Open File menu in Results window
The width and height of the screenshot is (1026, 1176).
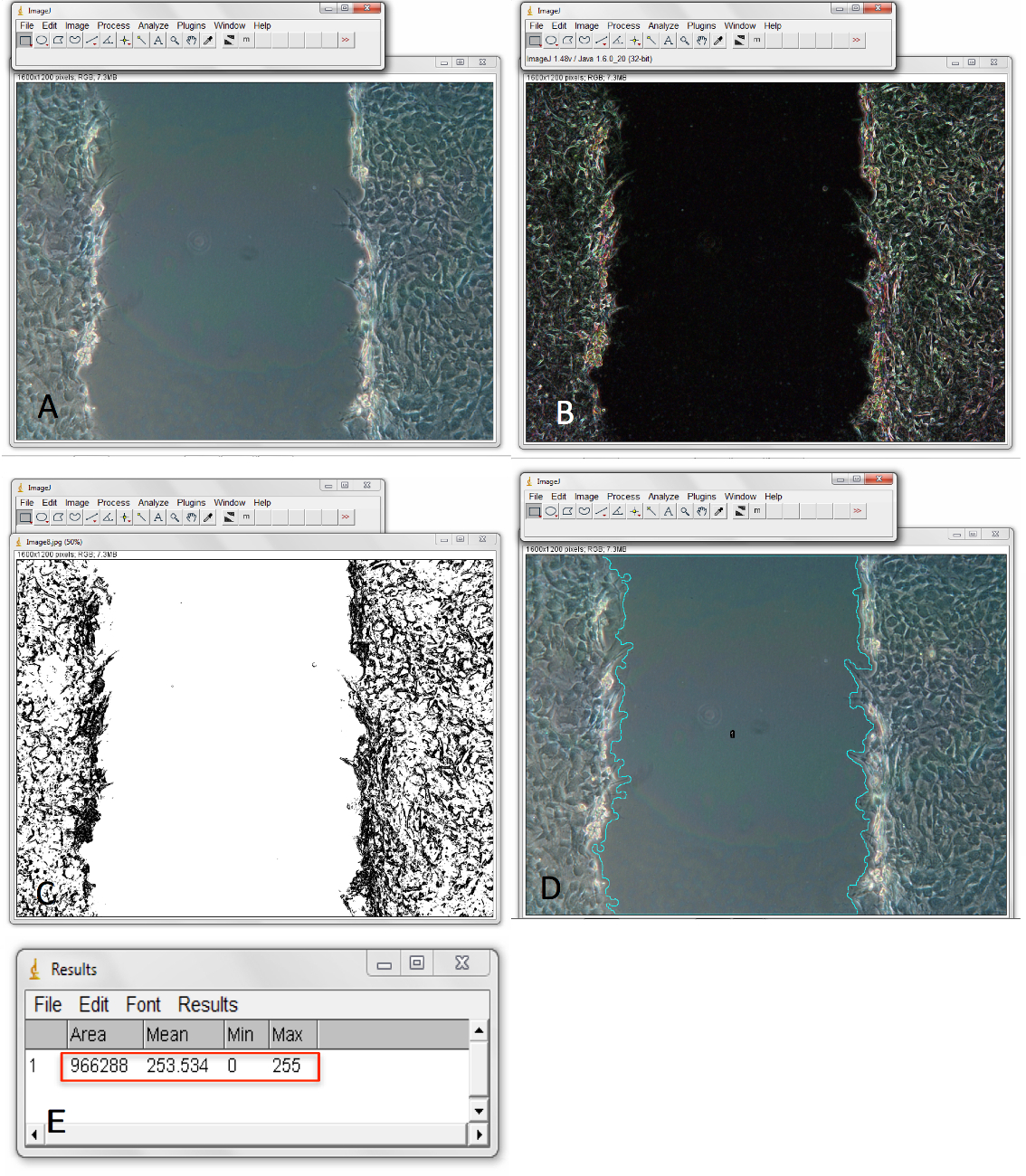48,1005
